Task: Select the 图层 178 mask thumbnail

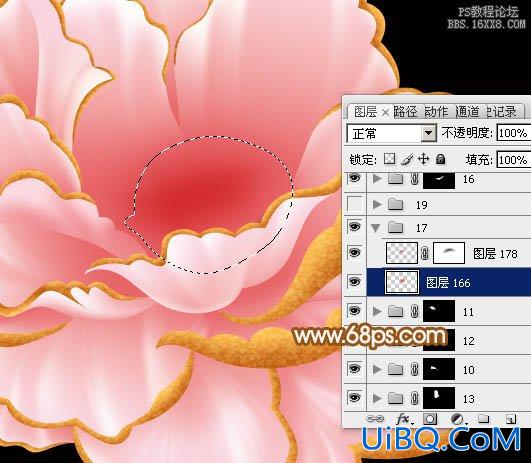Action: (x=449, y=253)
